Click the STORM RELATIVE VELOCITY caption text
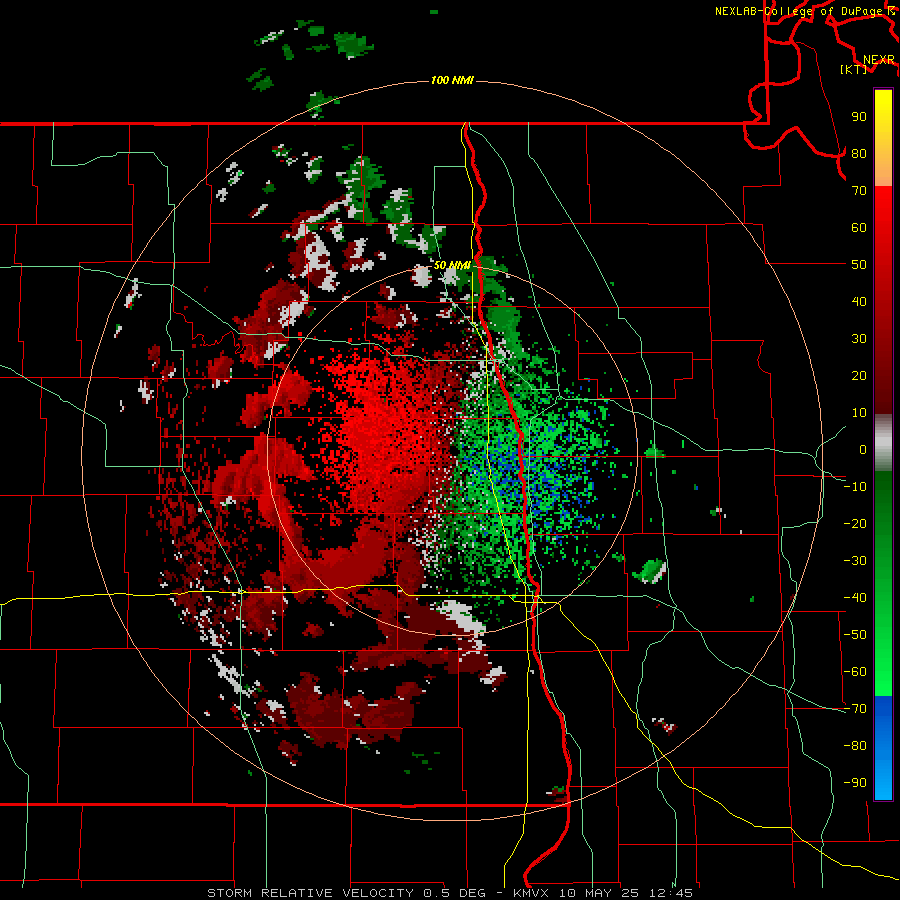900x900 pixels. coord(310,893)
